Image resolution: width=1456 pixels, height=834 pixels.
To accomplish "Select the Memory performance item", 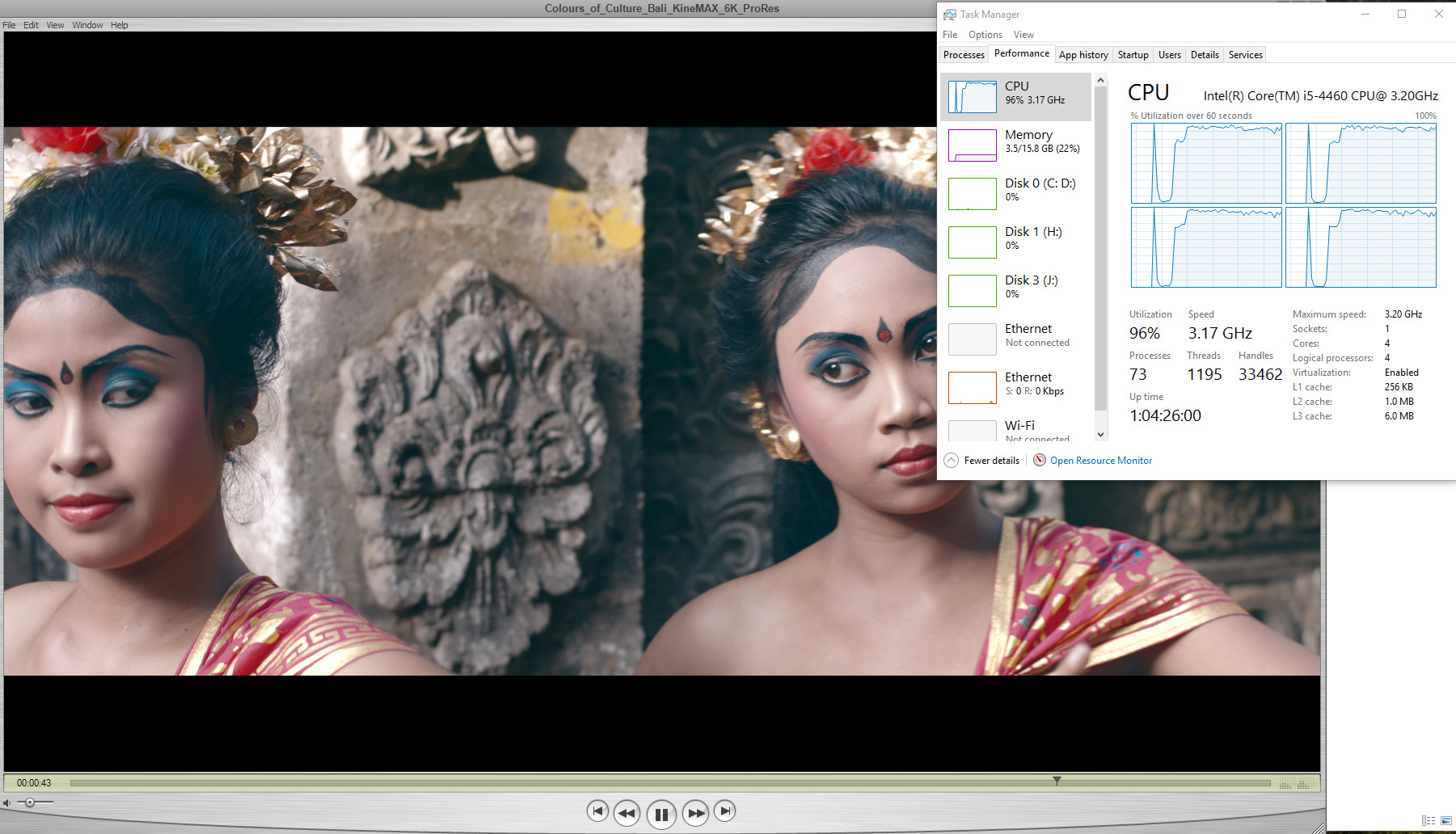I will (x=1015, y=145).
